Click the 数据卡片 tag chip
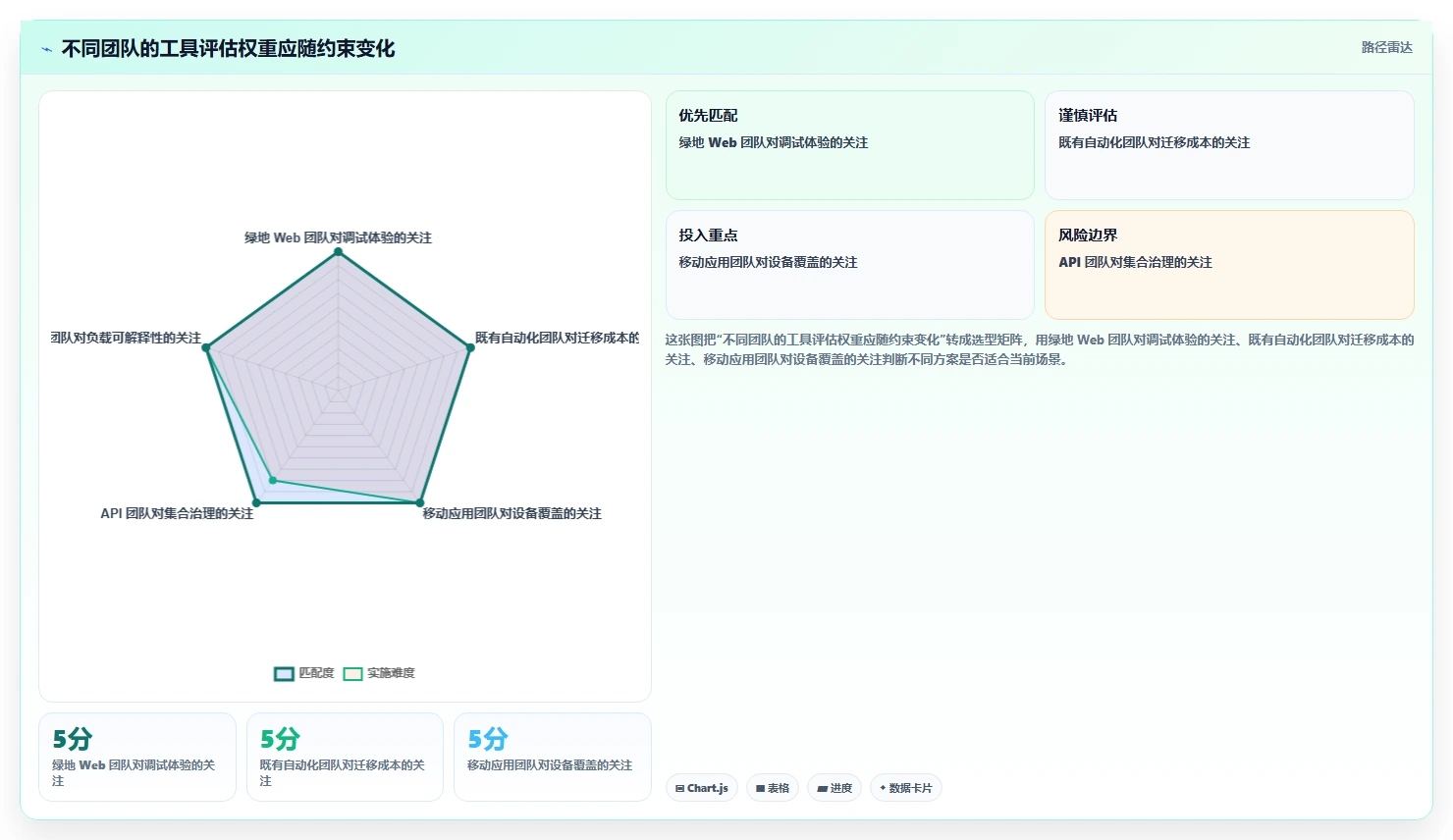This screenshot has width=1453, height=840. click(906, 788)
